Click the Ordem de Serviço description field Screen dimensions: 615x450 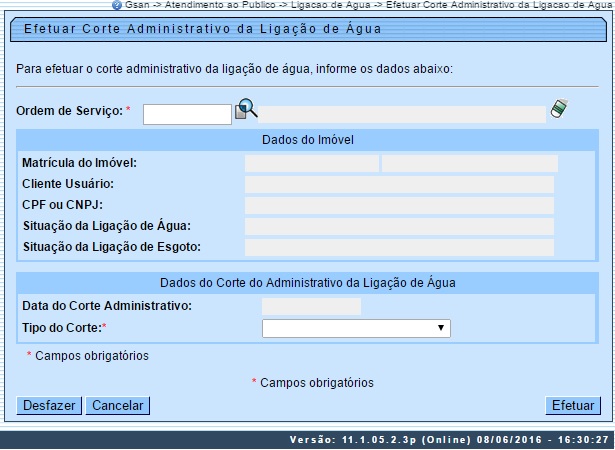coord(402,115)
